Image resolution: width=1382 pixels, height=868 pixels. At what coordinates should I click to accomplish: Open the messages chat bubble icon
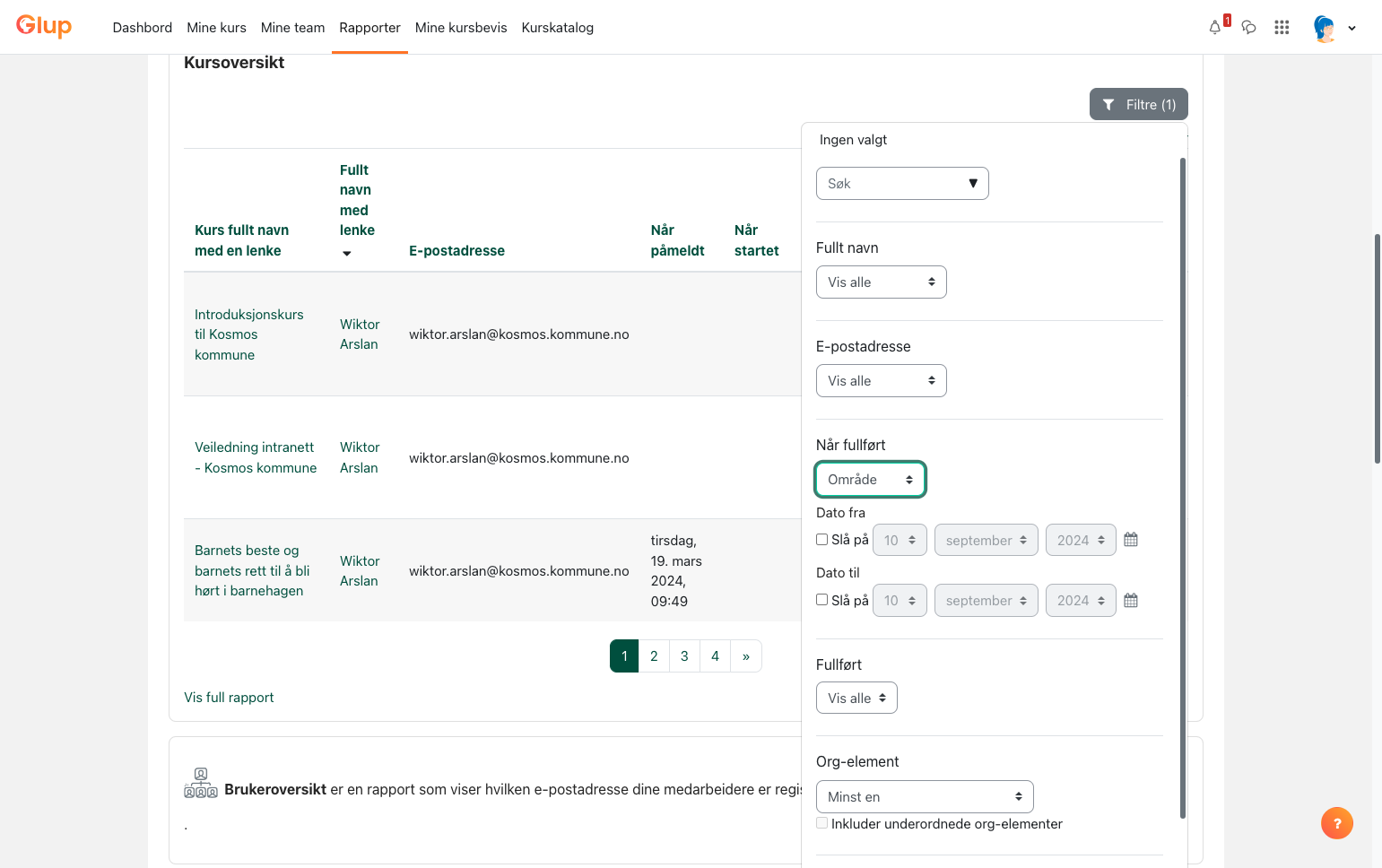1248,28
